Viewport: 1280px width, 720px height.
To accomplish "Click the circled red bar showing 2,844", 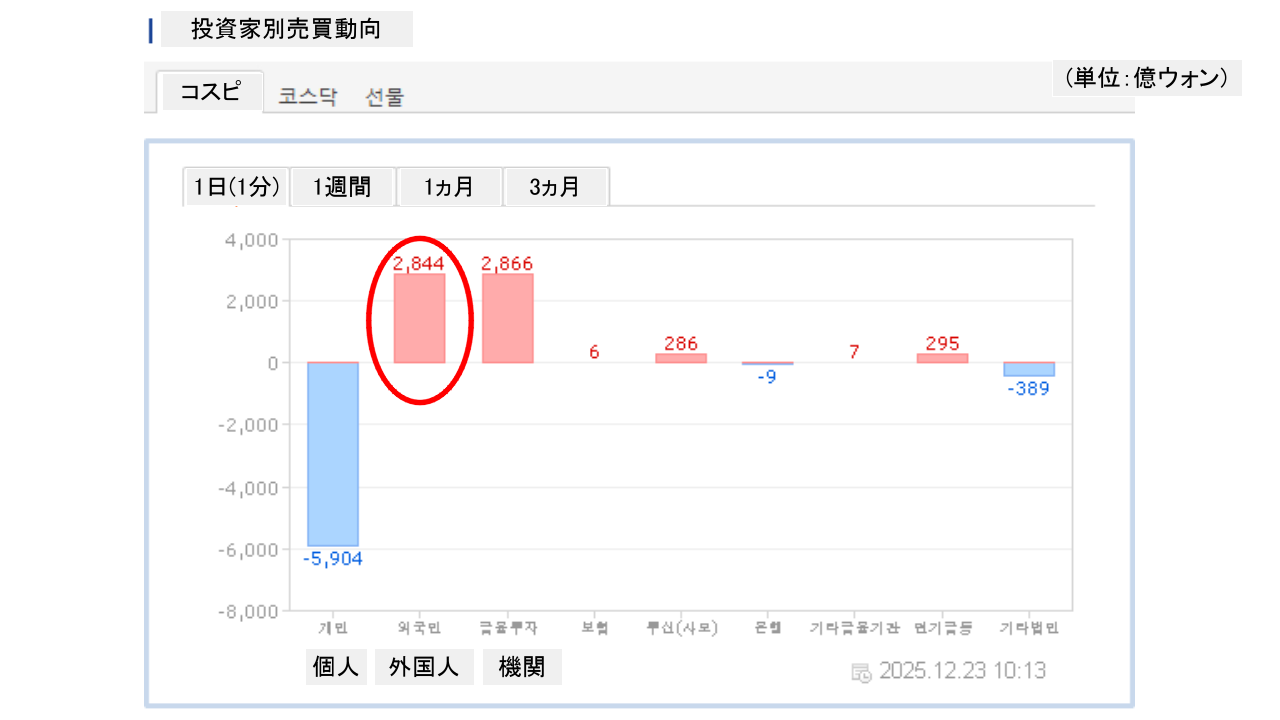I will click(419, 318).
